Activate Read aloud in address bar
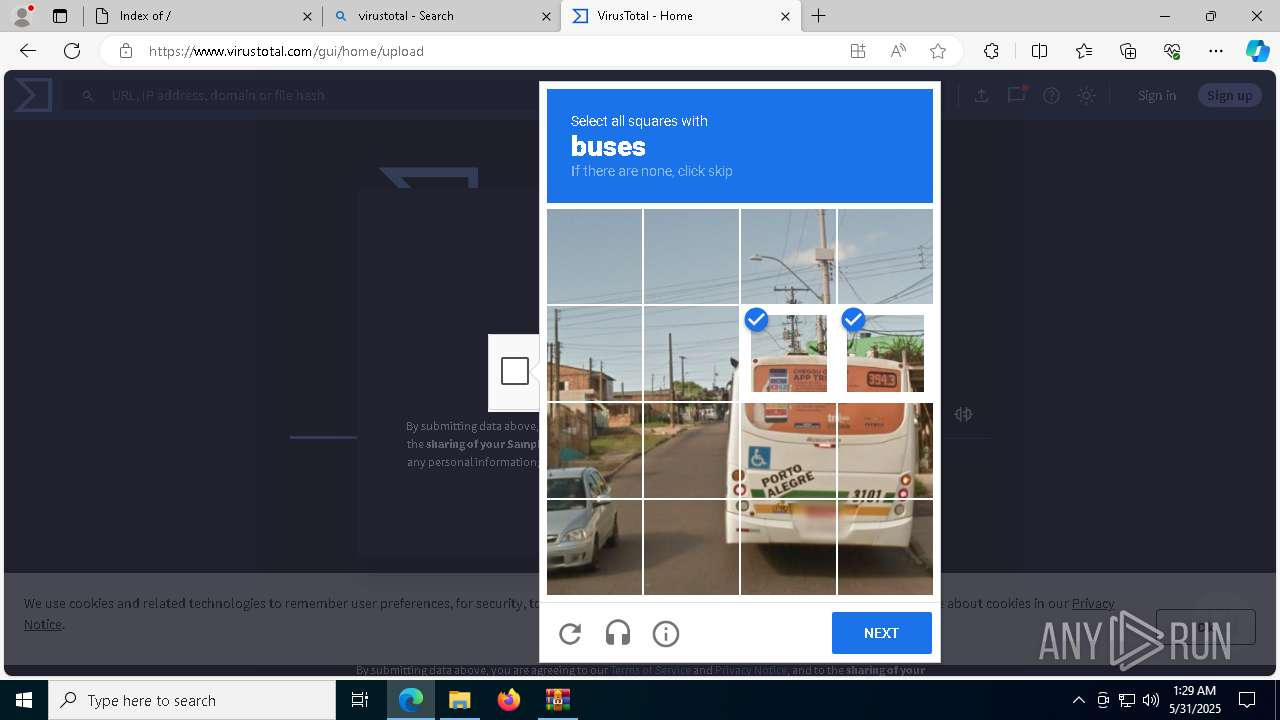Screen dimensions: 1280x720 (x=898, y=51)
